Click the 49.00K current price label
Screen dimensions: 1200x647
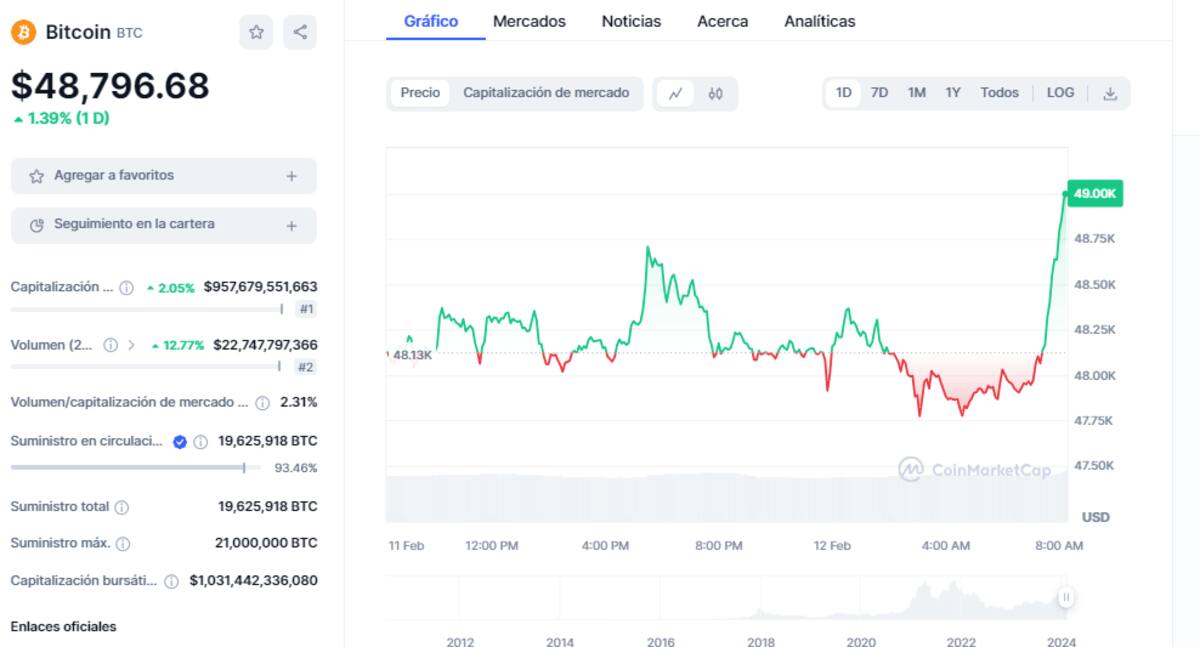click(x=1095, y=194)
